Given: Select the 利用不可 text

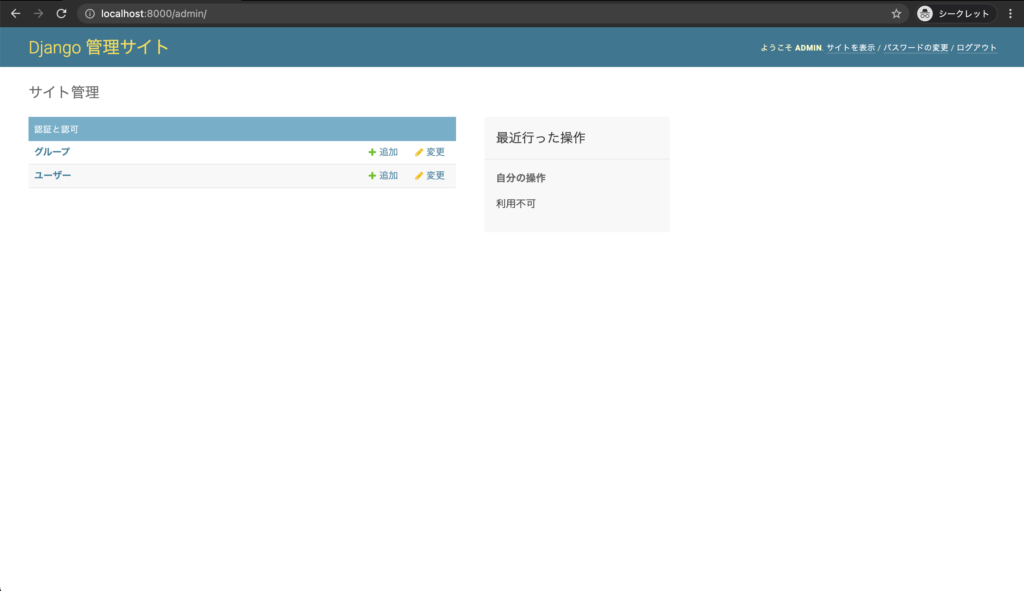Looking at the screenshot, I should [x=516, y=204].
